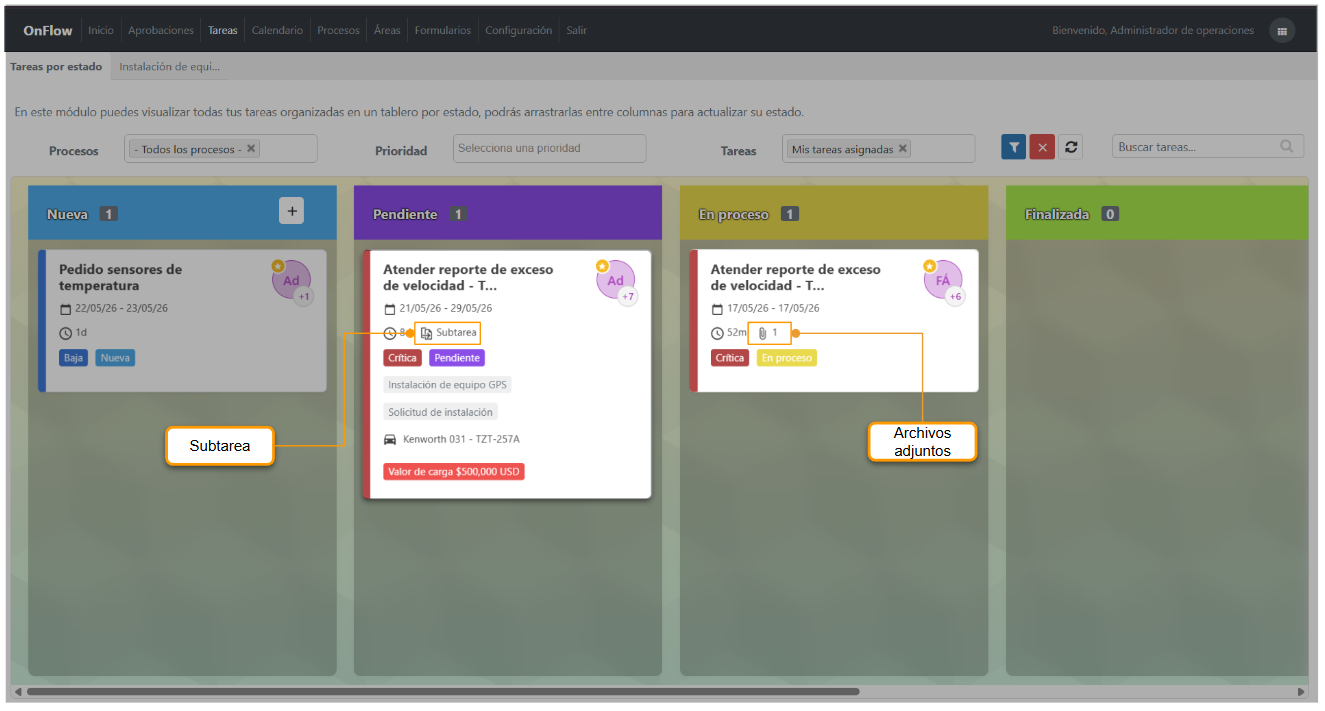Add a new task with the plus button
The height and width of the screenshot is (711, 1325).
point(291,210)
